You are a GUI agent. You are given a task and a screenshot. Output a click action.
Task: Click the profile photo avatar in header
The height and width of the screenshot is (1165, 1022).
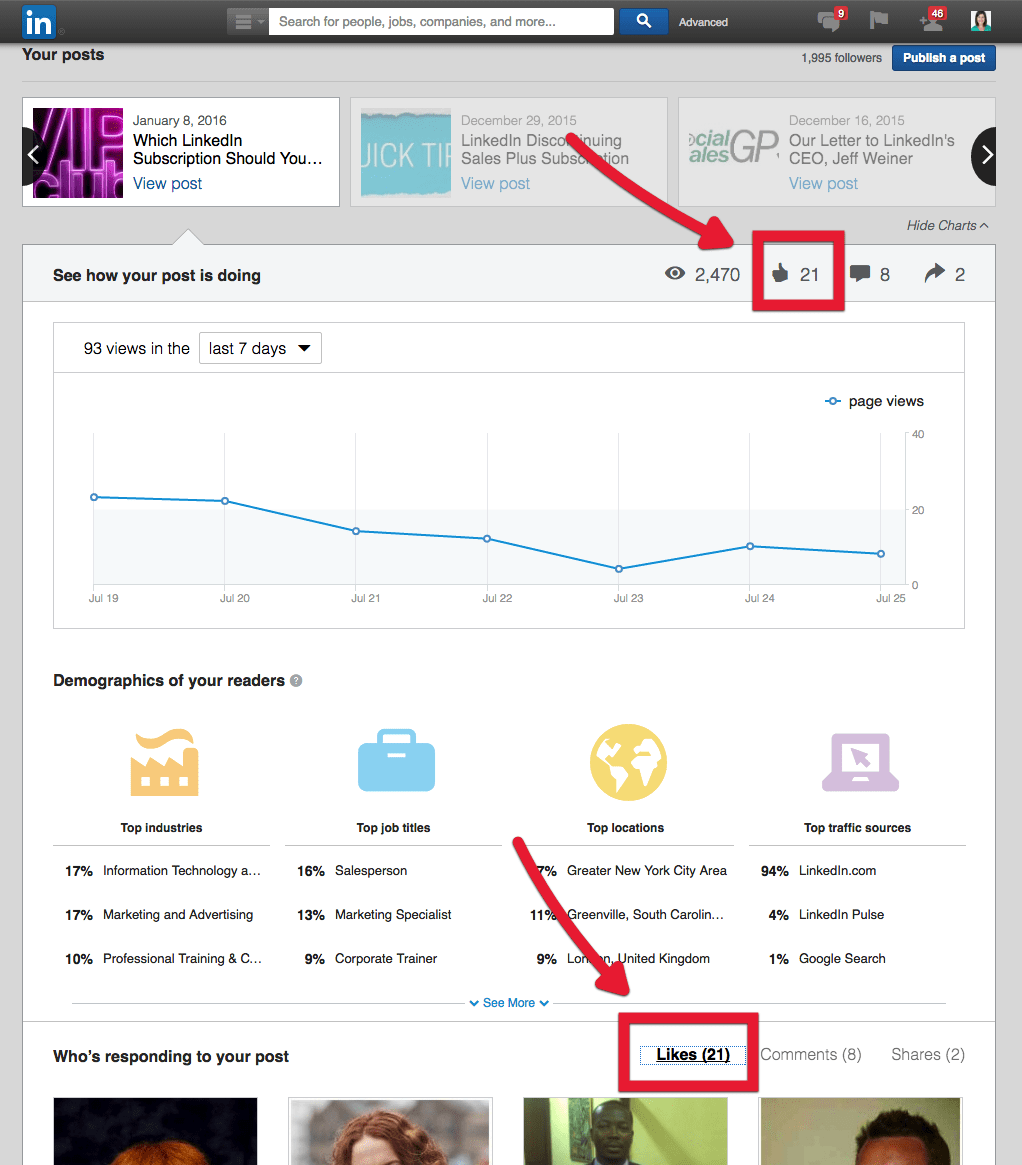pos(981,21)
